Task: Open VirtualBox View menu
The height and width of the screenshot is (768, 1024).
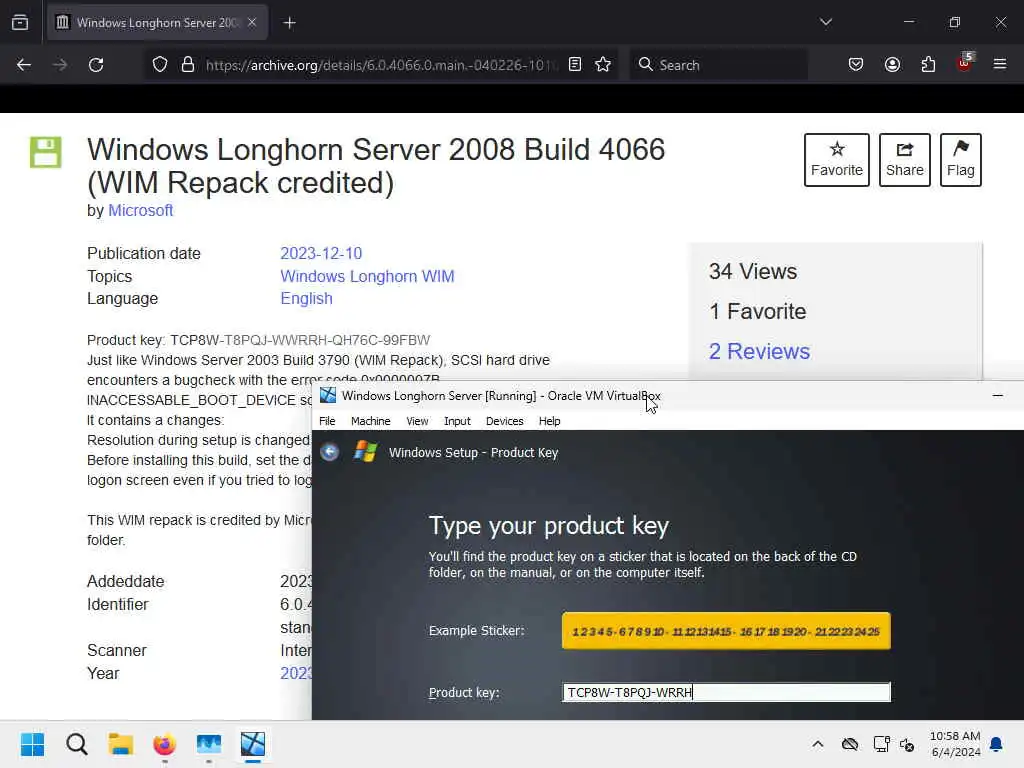Action: point(417,421)
